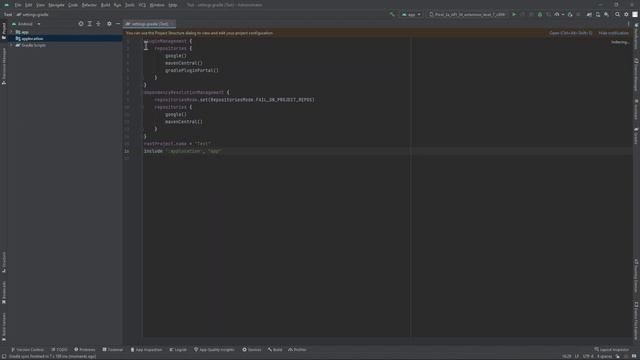Toggle the Project tool window stripe
This screenshot has height=360, width=640.
[x=4, y=31]
